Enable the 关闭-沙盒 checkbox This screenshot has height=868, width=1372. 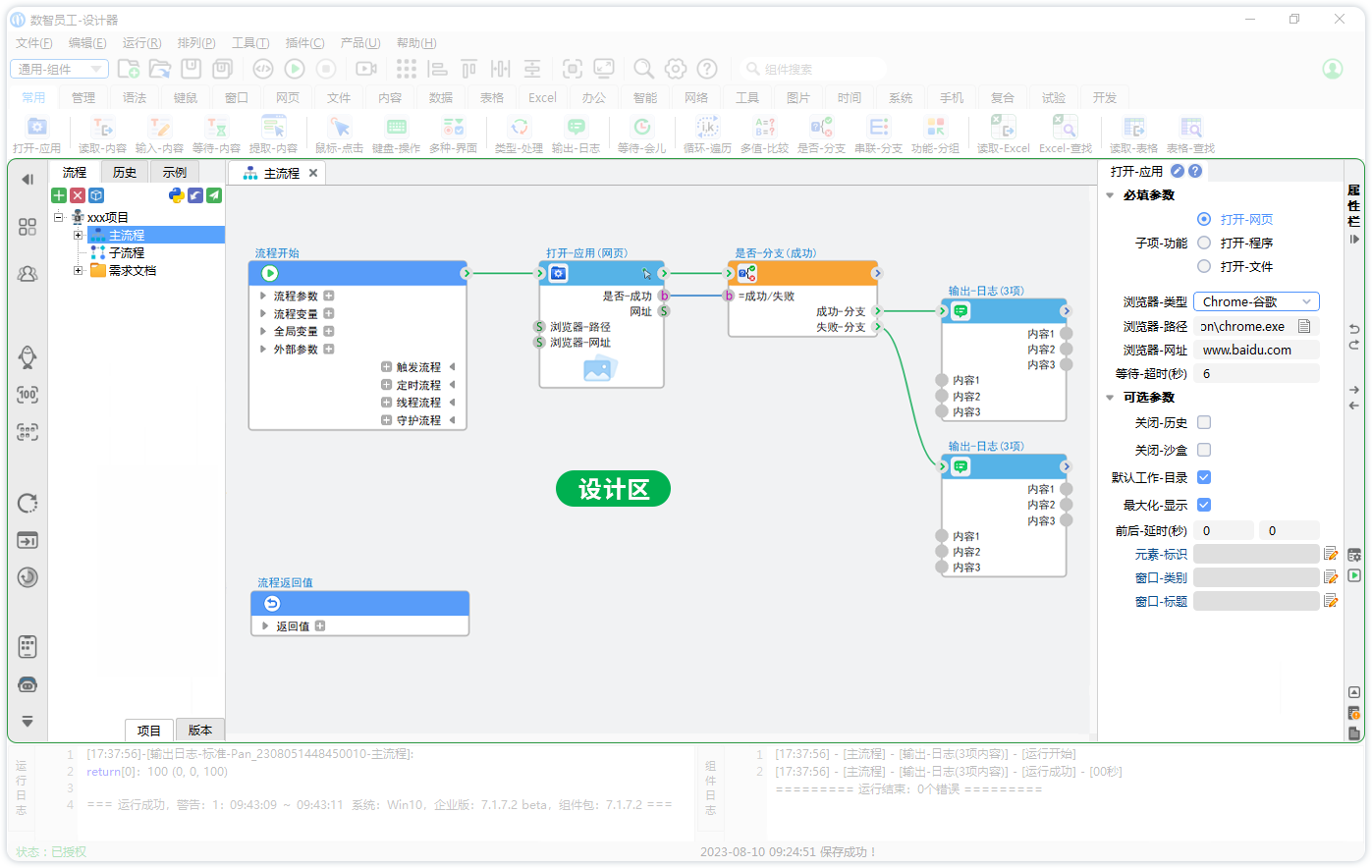pyautogui.click(x=1204, y=450)
